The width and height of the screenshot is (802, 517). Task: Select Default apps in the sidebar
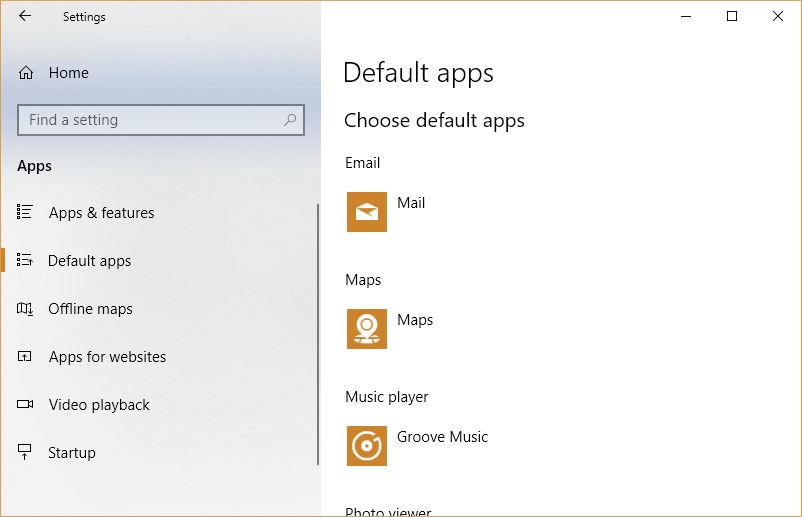point(90,261)
